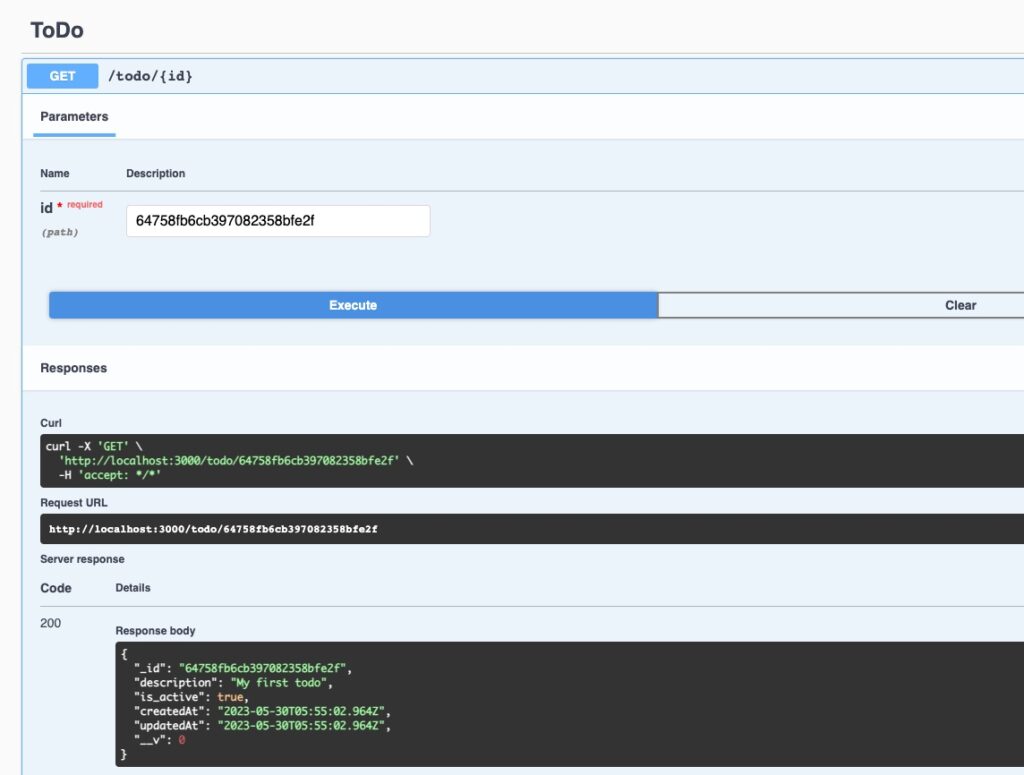Click the blue Execute button
1024x775 pixels.
pos(353,305)
